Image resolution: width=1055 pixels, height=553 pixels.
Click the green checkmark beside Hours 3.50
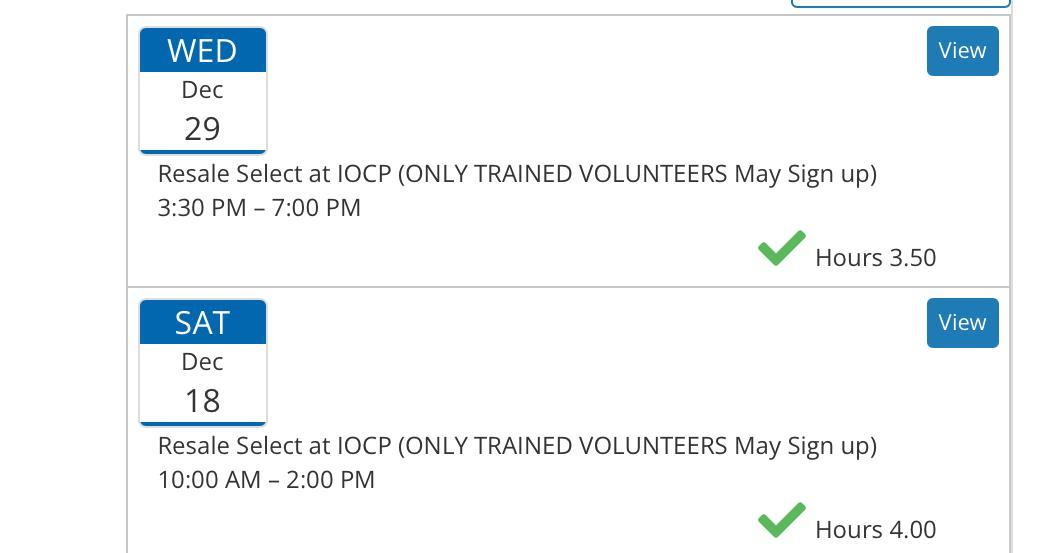point(781,248)
